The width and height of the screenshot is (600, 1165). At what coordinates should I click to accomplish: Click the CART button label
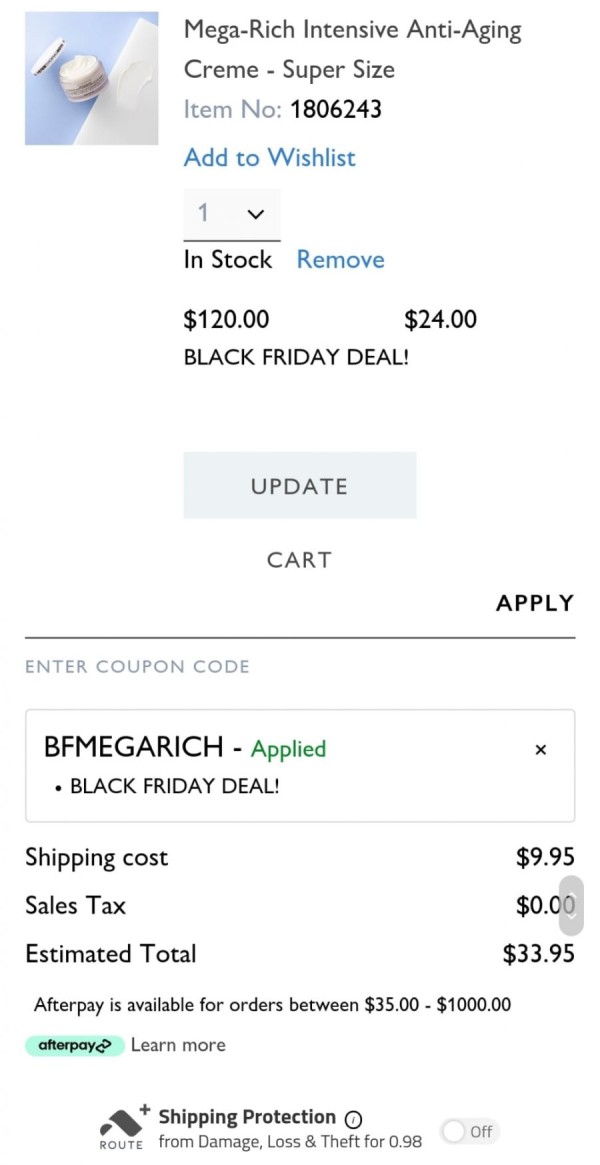299,559
